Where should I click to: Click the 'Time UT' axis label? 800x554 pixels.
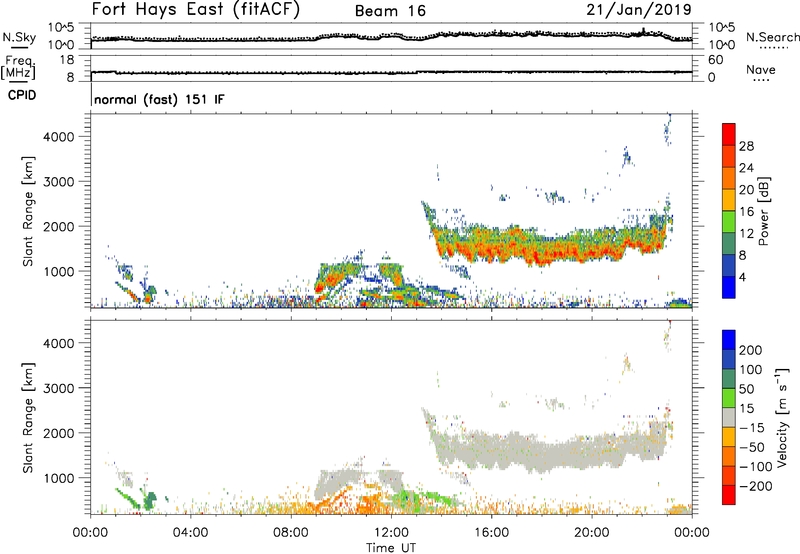(391, 548)
